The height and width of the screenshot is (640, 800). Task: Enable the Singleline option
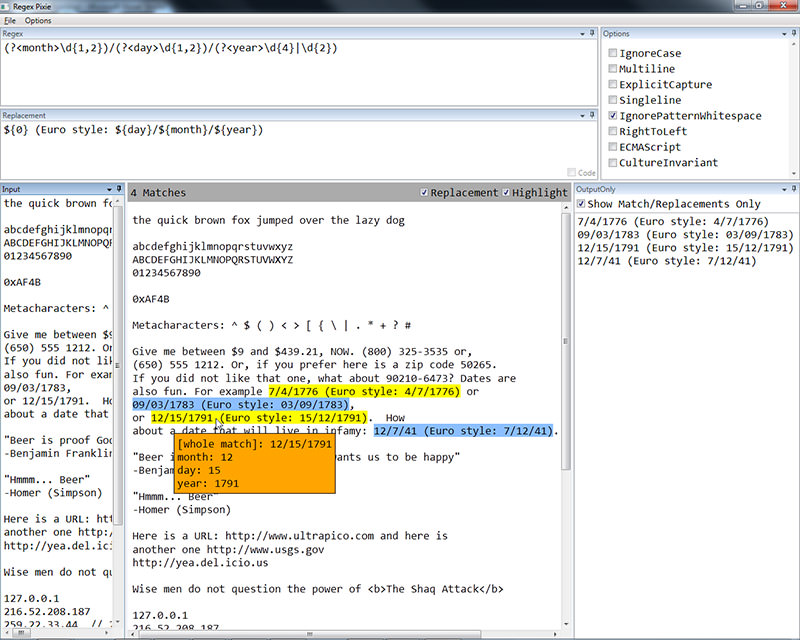pos(613,99)
